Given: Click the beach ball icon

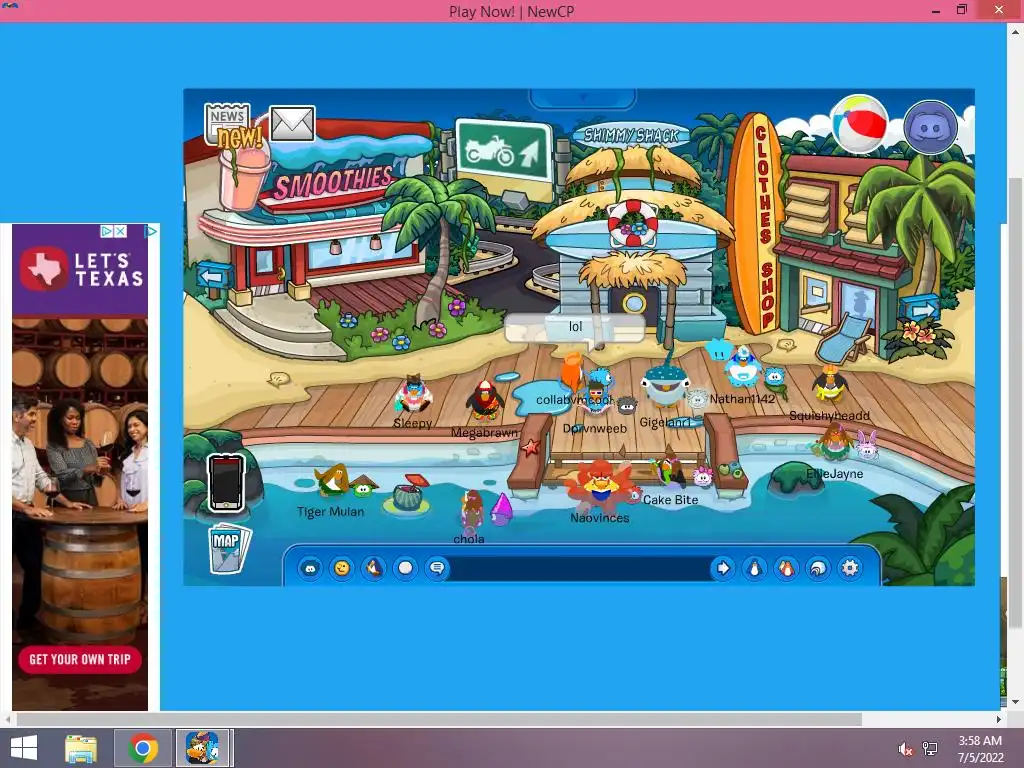Looking at the screenshot, I should click(x=859, y=124).
